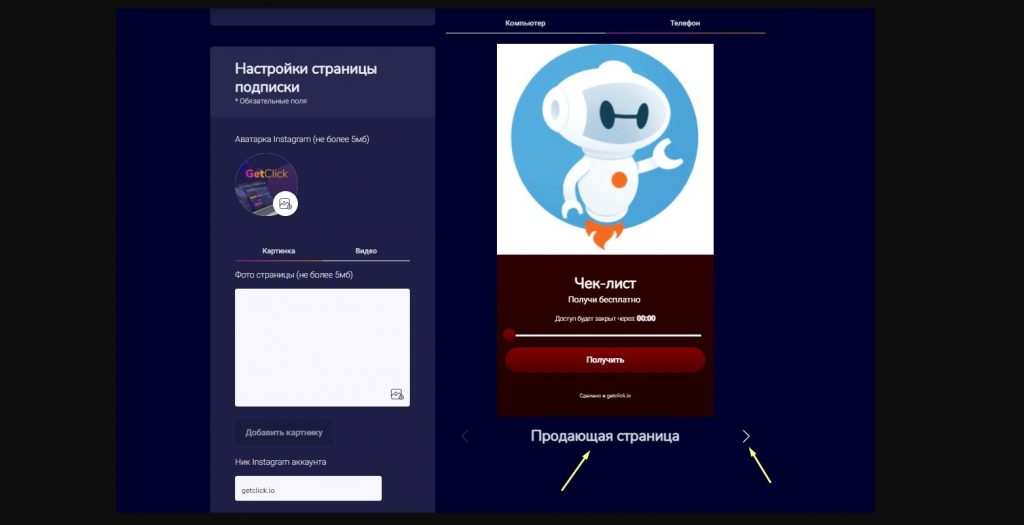Click the Получить button in preview
1024x525 pixels.
coord(605,360)
